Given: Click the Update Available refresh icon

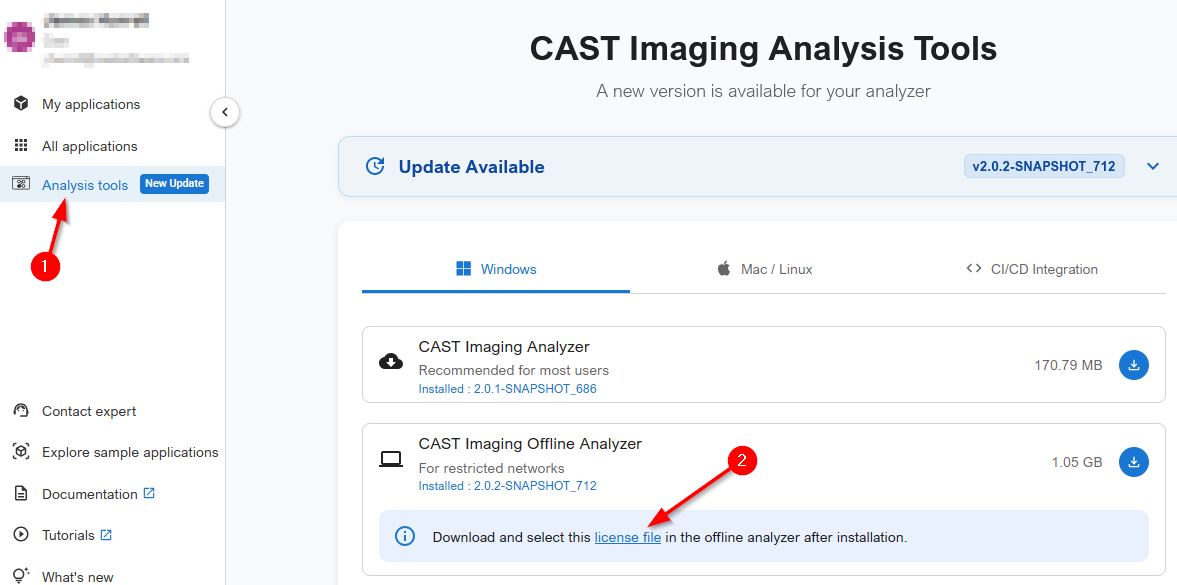Looking at the screenshot, I should click(375, 167).
